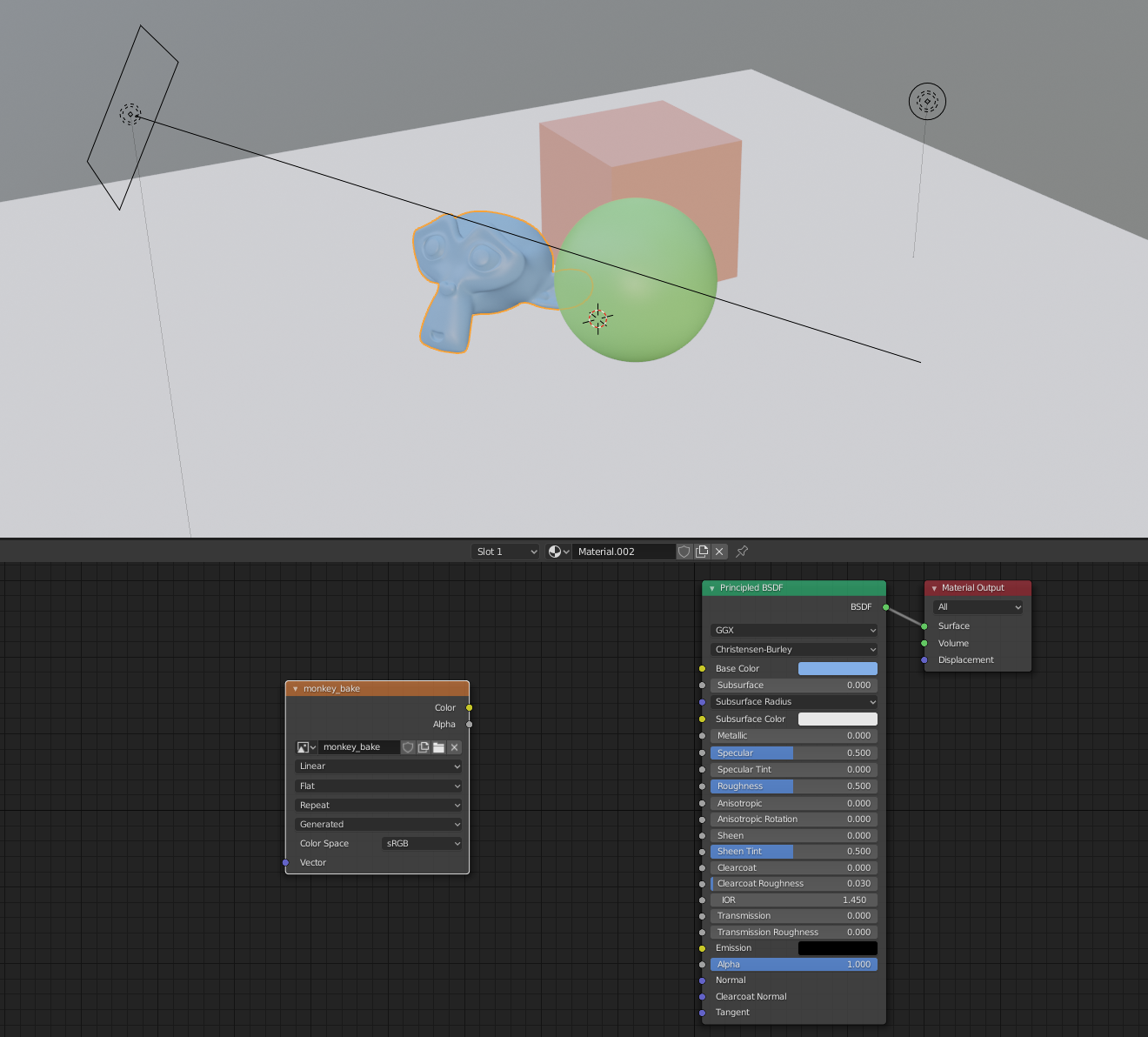Screen dimensions: 1148x1037
Task: Click the yellow Color output socket of monkey_bake
Action: click(470, 708)
